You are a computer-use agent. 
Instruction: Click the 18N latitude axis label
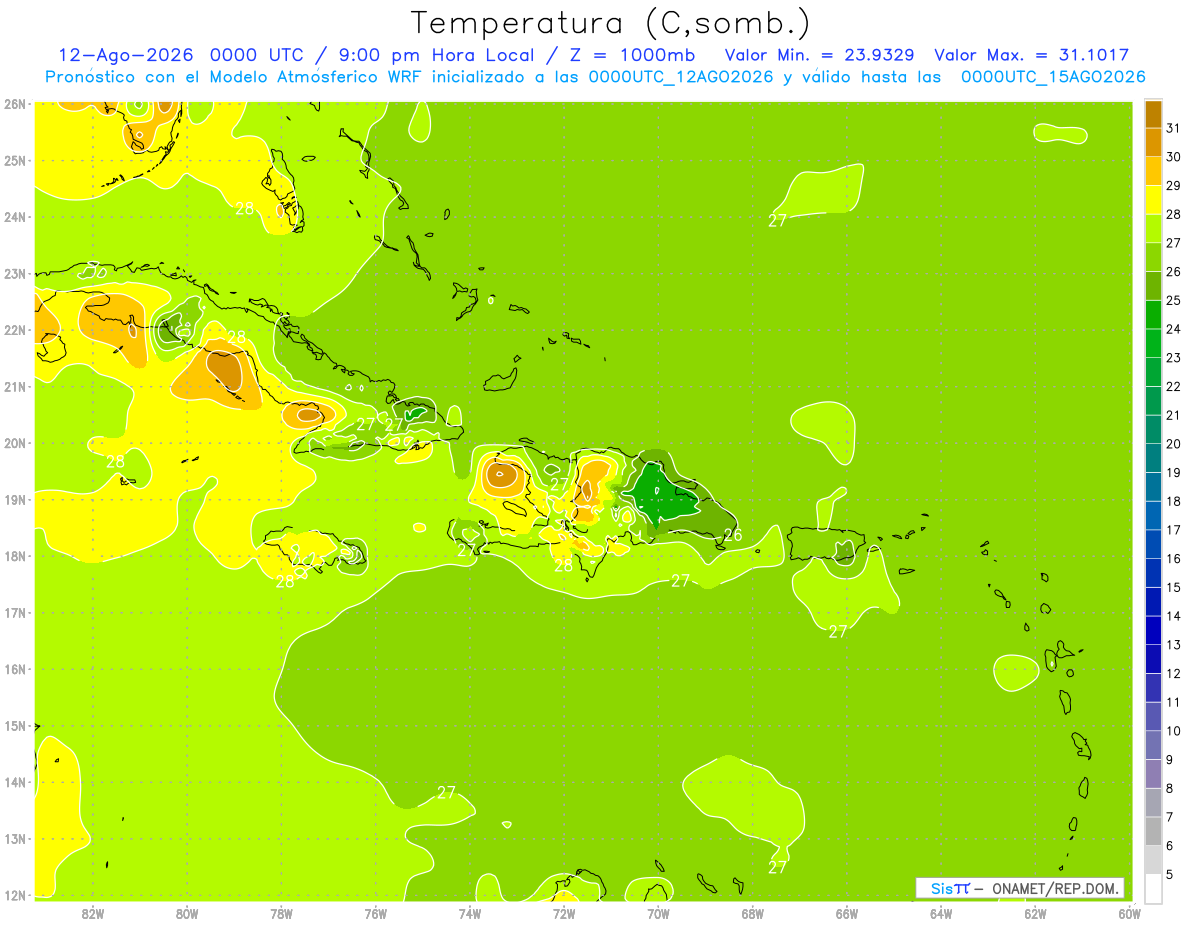click(x=14, y=556)
